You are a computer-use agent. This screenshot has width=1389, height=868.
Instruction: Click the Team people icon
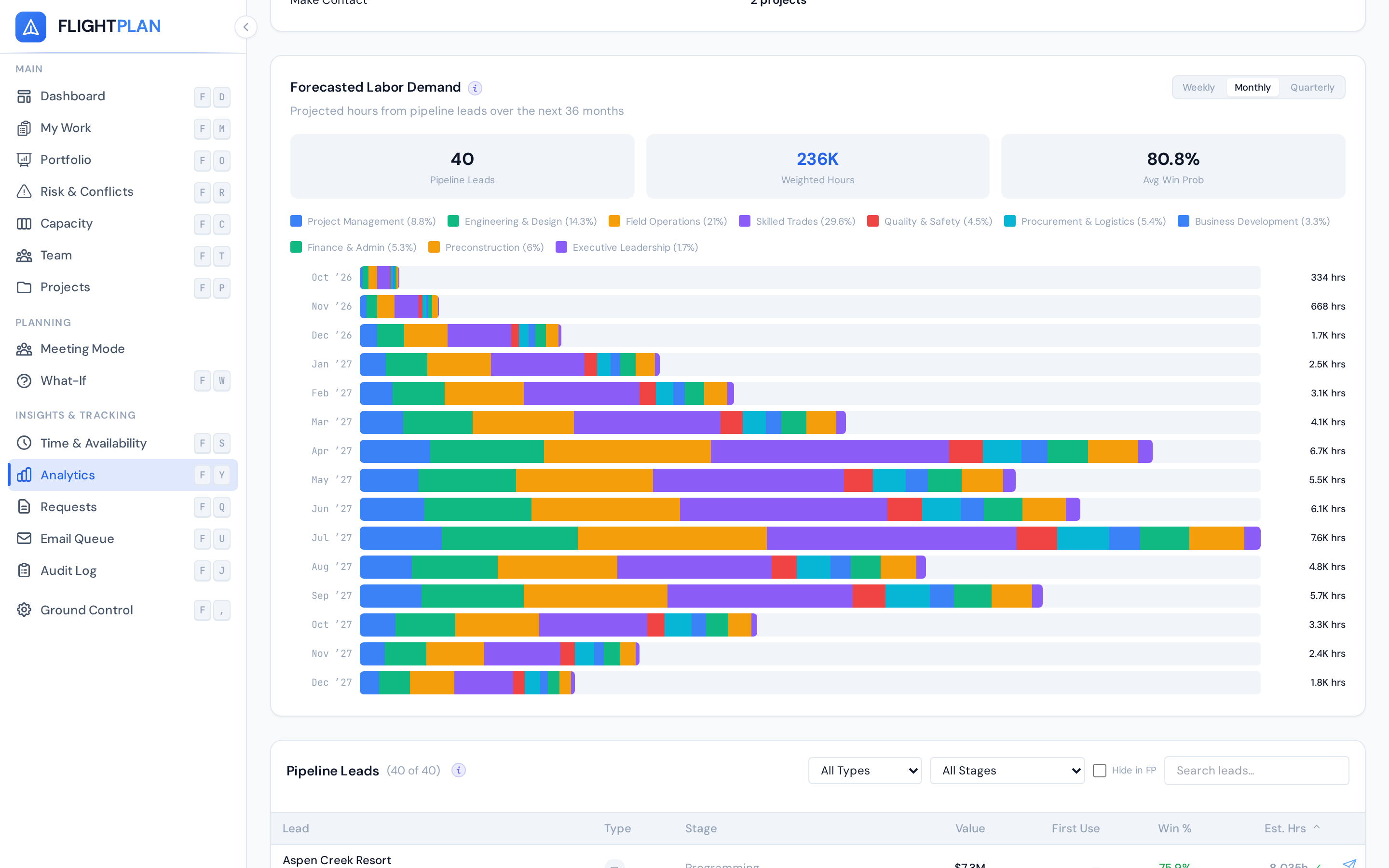coord(24,256)
